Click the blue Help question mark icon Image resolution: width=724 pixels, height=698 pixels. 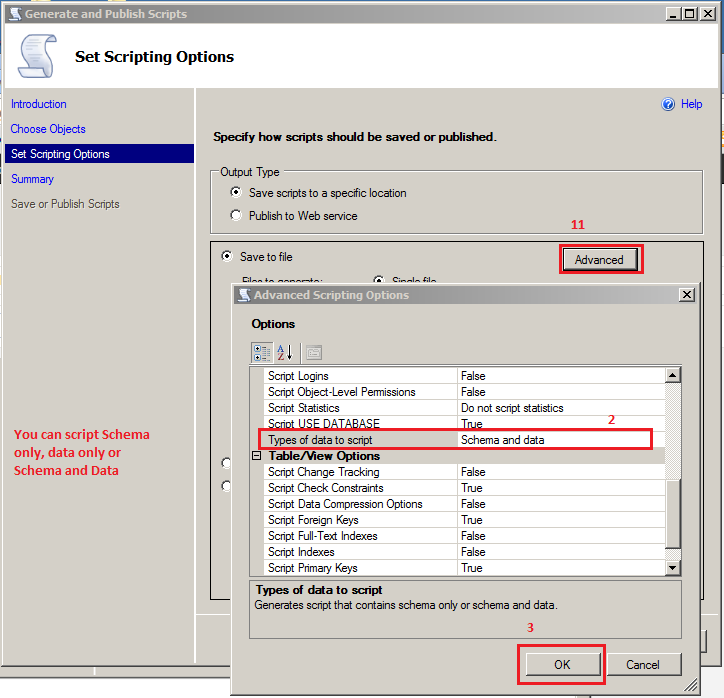[x=668, y=104]
